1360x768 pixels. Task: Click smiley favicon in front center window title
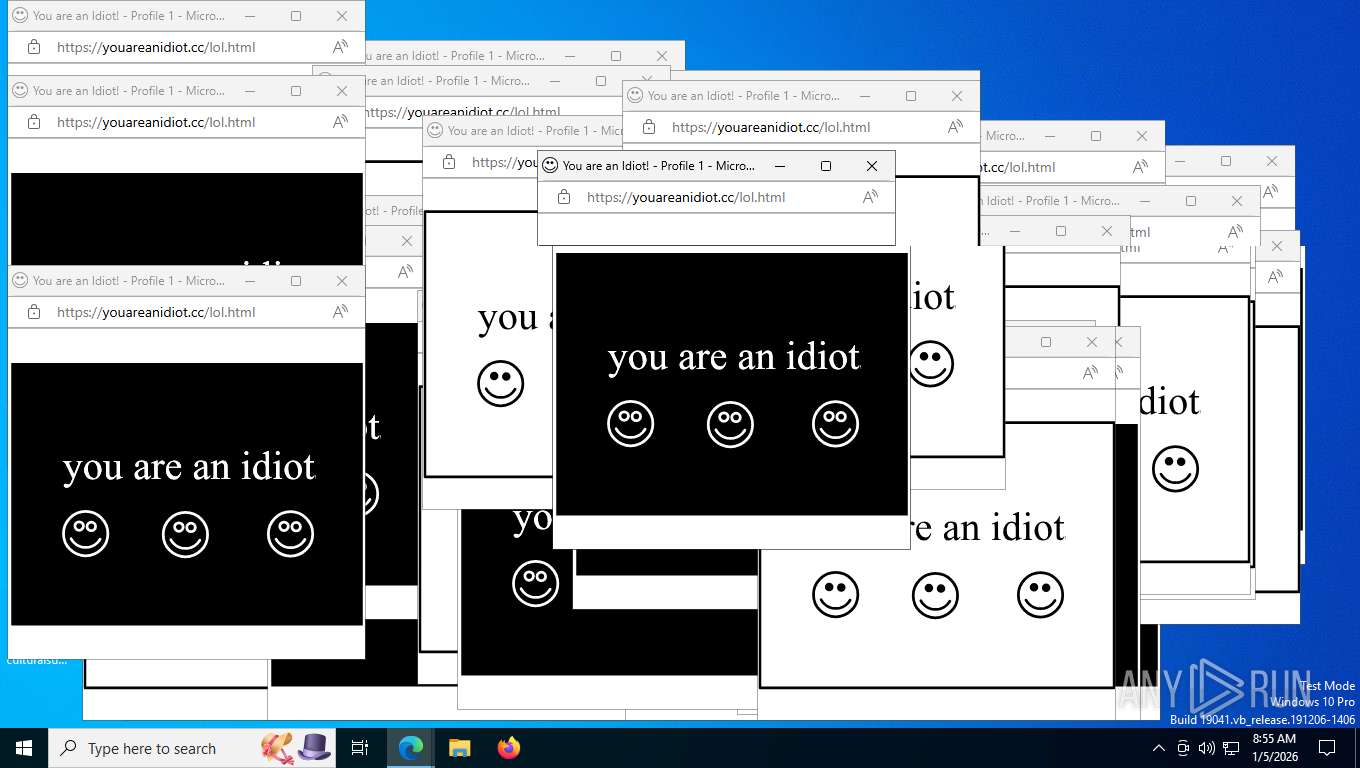pos(550,165)
